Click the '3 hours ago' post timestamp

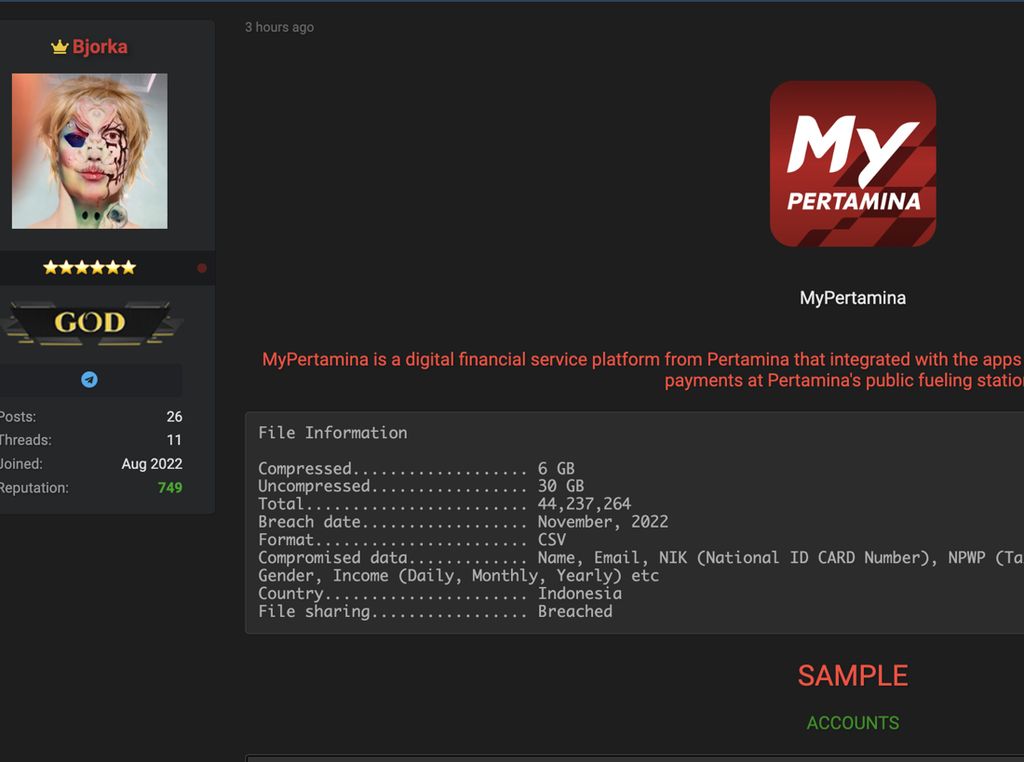[280, 27]
